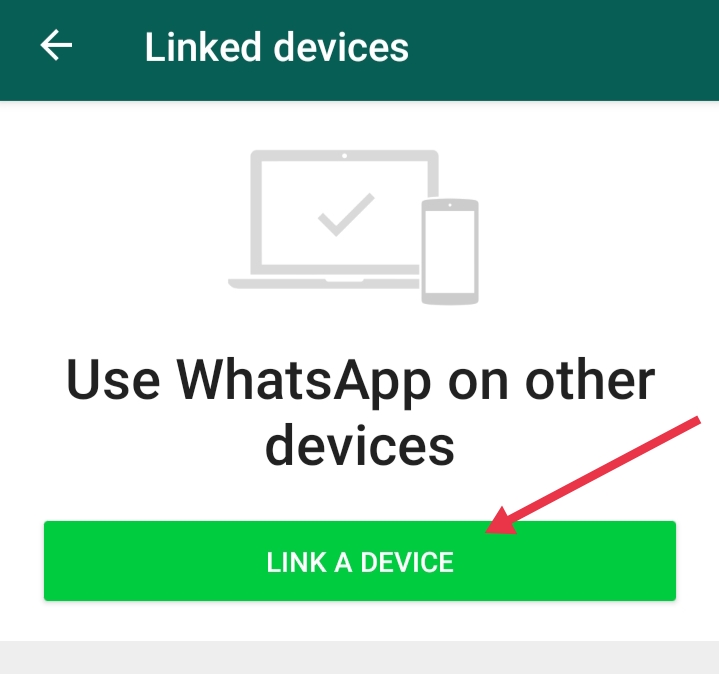Tap the blank white phone screen graphic
The width and height of the screenshot is (719, 674).
(x=450, y=251)
